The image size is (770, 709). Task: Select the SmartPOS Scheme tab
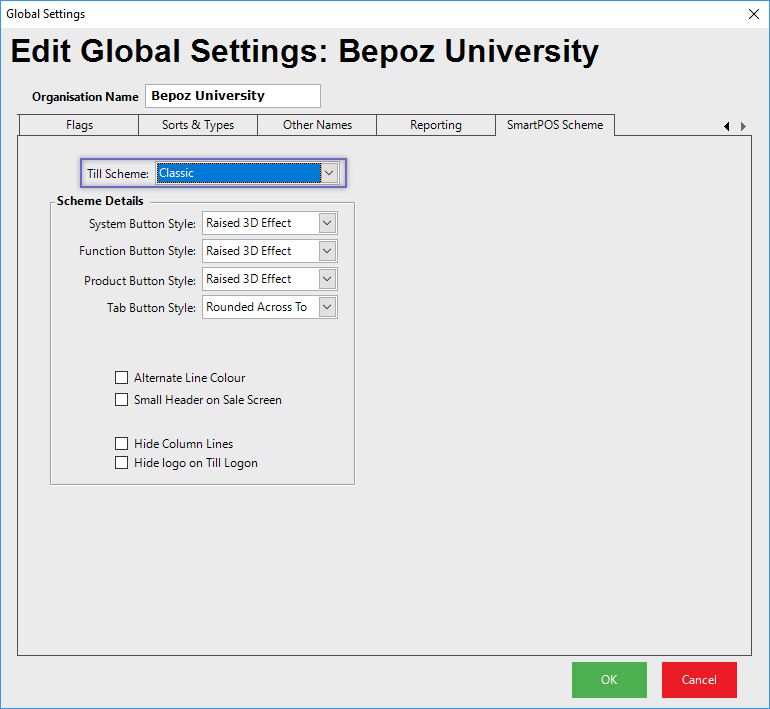(x=555, y=125)
